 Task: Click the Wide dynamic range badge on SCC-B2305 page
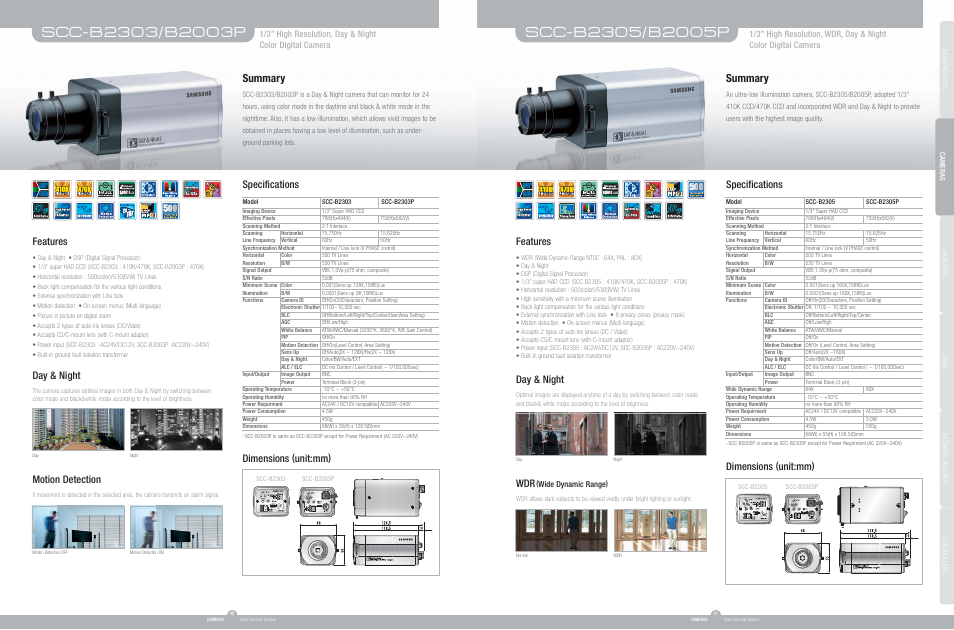(653, 211)
